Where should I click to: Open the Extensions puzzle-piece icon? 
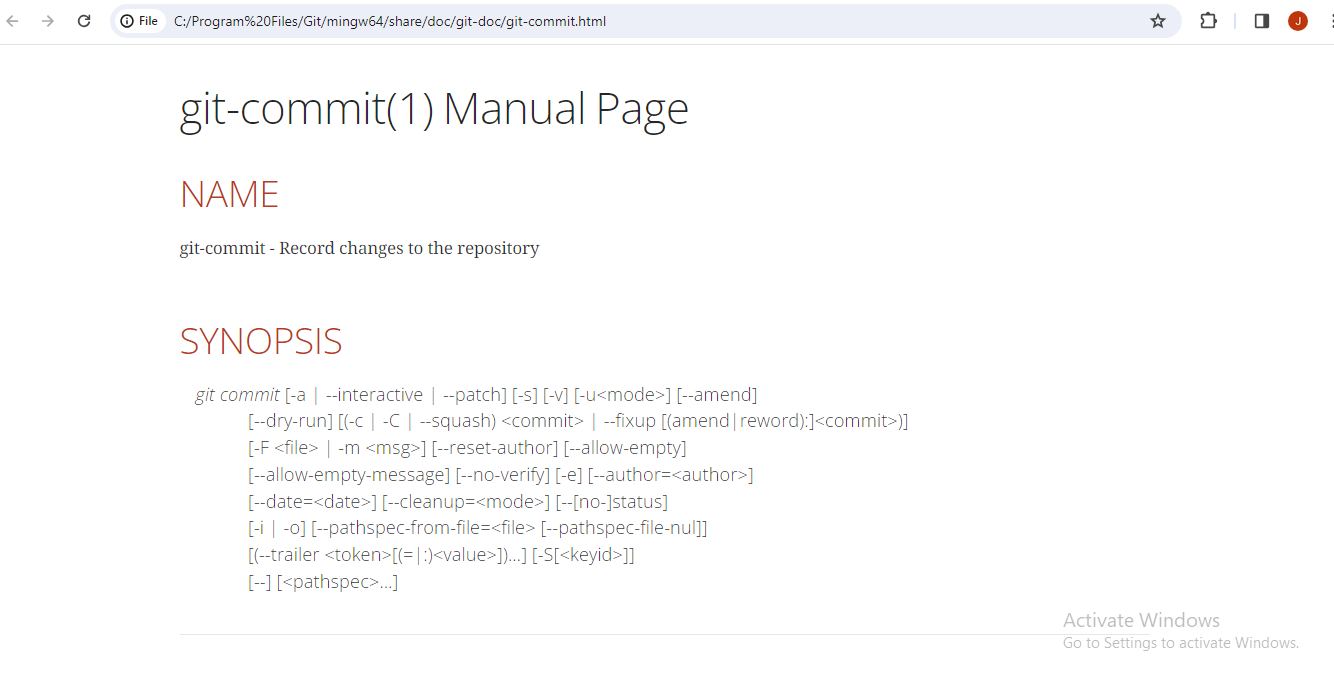[1209, 20]
